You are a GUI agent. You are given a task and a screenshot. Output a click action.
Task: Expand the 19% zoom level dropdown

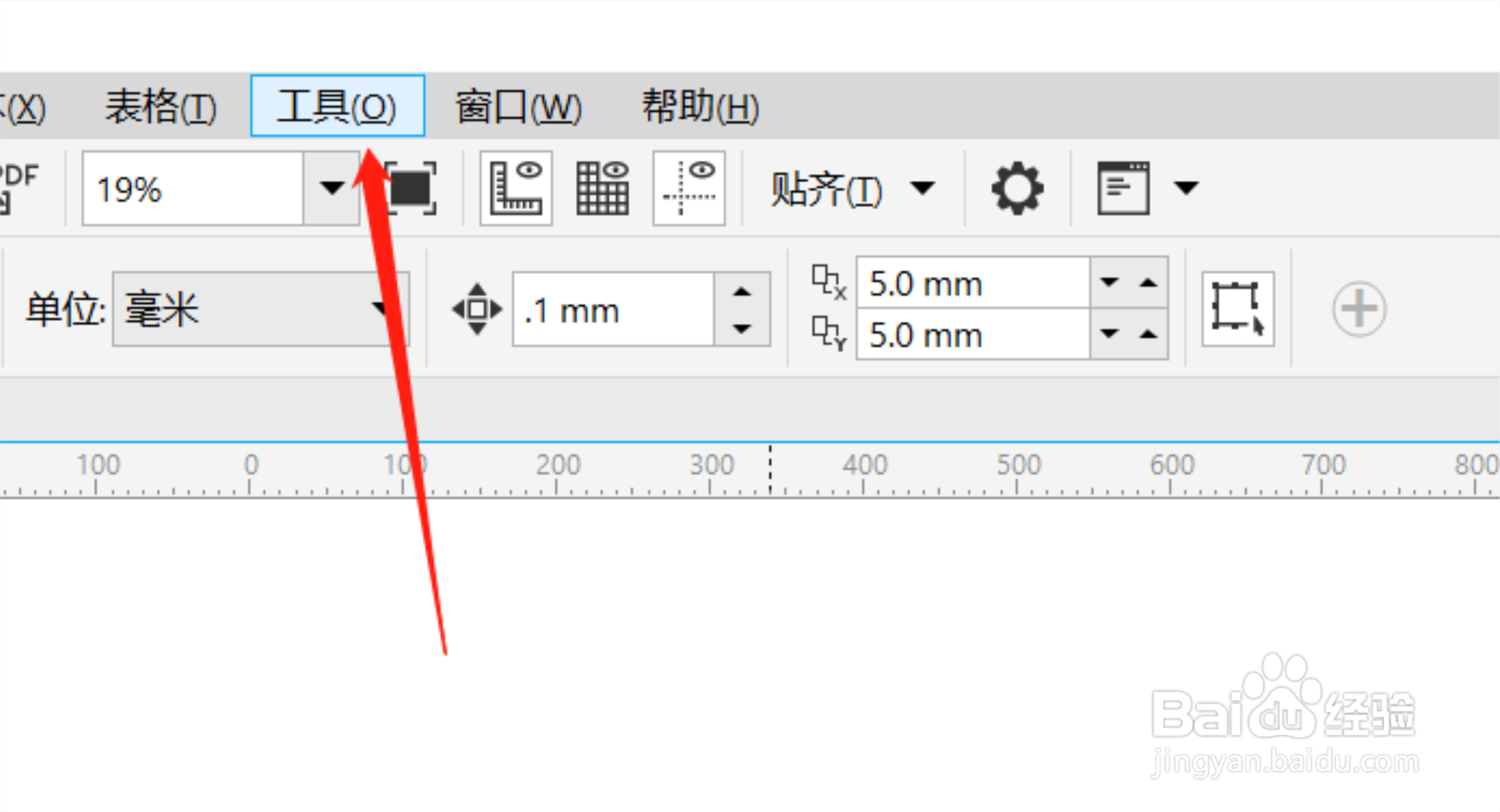tap(332, 188)
